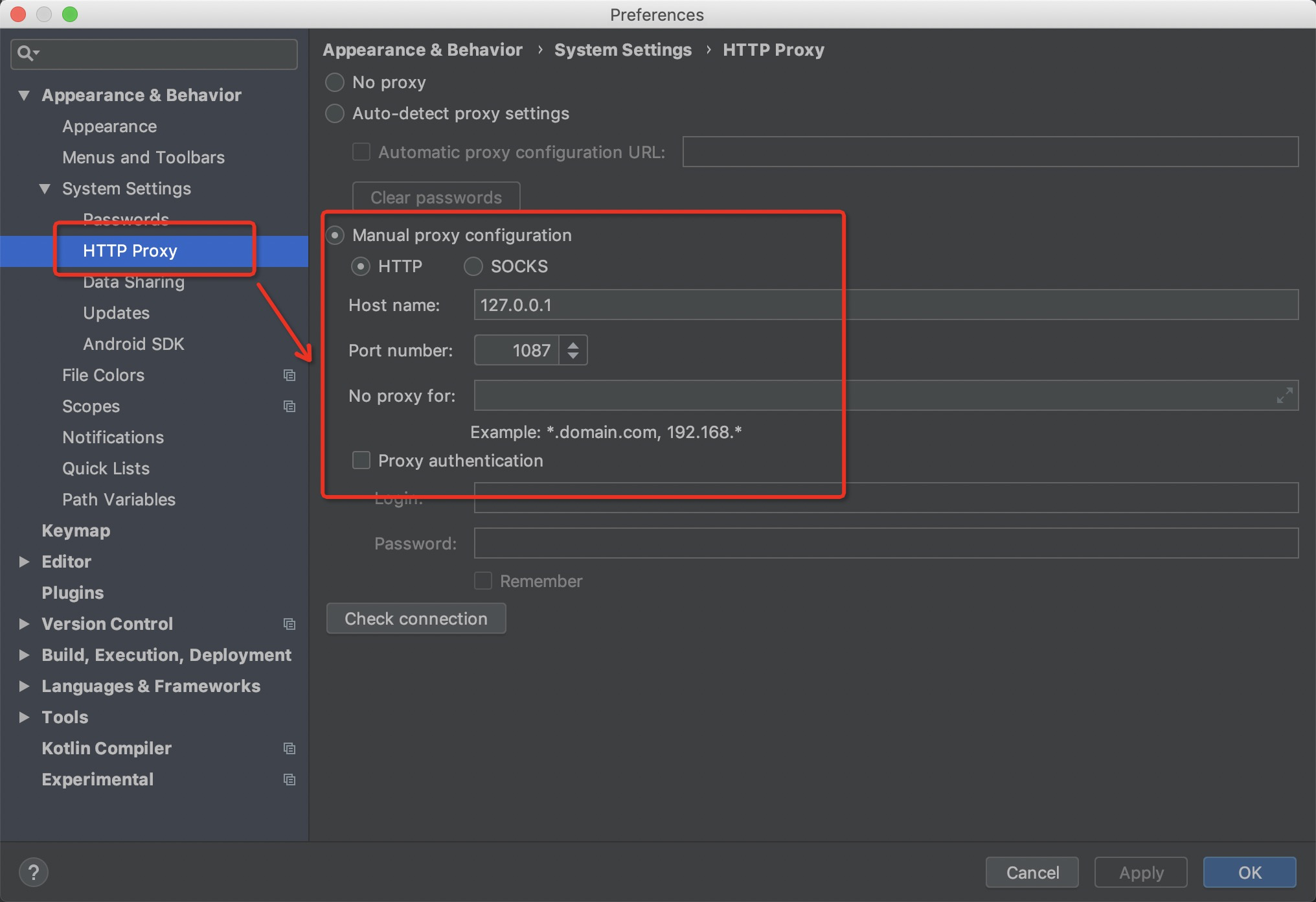Click the Port number field
The width and height of the screenshot is (1316, 902).
pyautogui.click(x=517, y=351)
